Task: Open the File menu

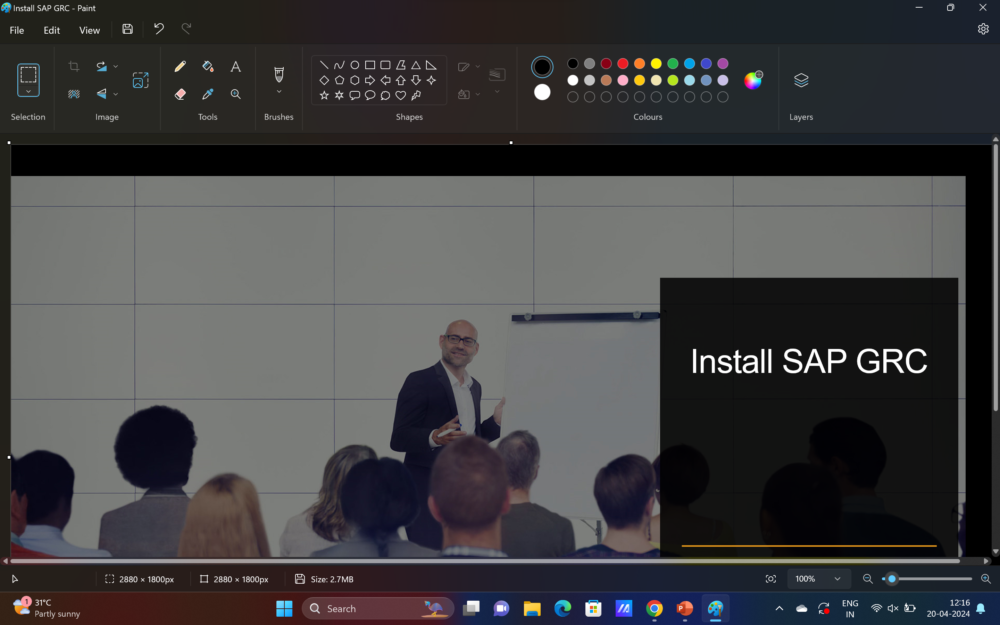Action: click(17, 30)
